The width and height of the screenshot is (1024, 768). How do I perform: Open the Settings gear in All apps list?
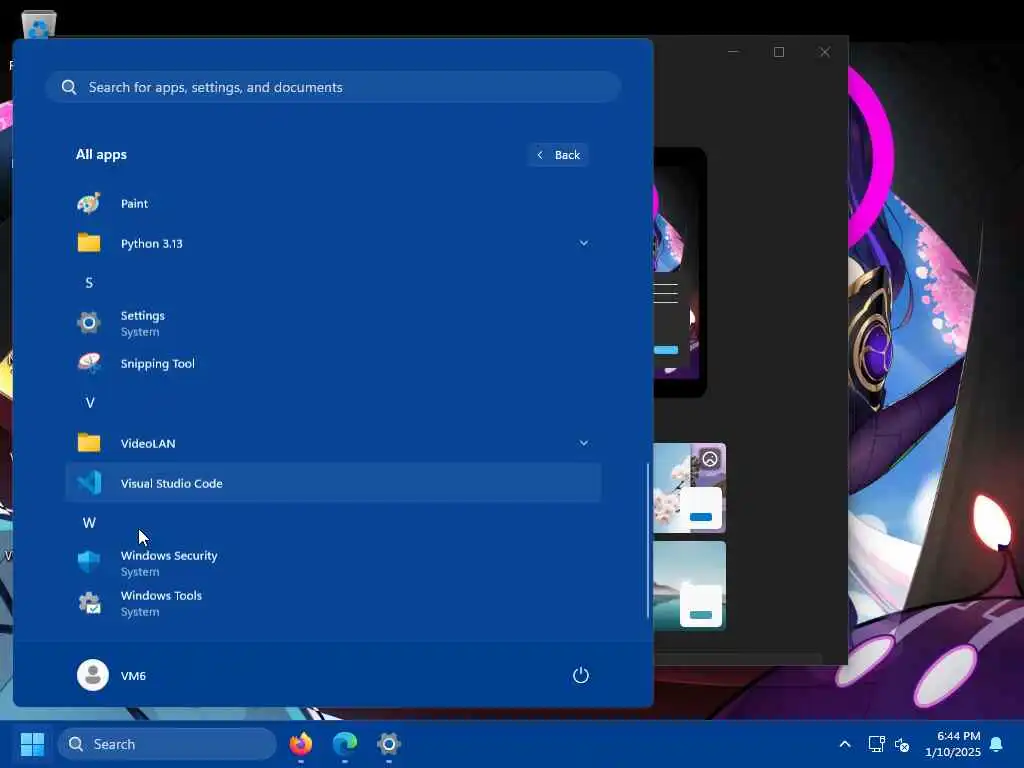pyautogui.click(x=89, y=323)
